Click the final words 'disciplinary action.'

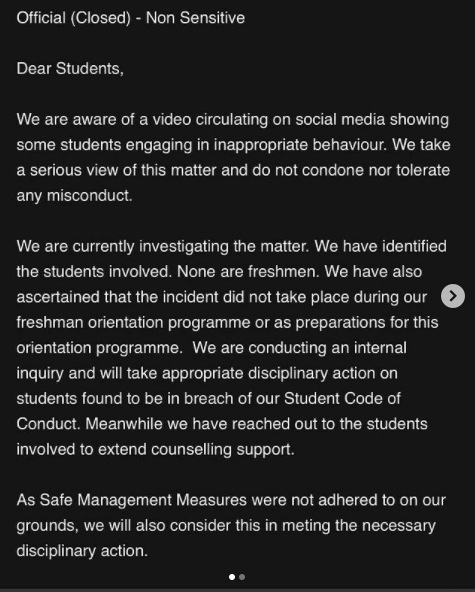coord(82,551)
